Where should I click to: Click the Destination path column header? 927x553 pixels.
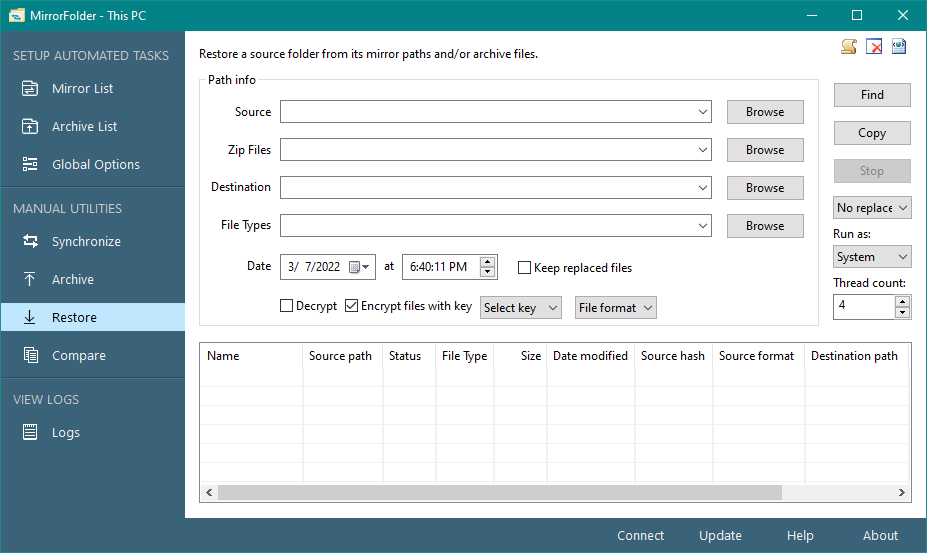point(856,355)
